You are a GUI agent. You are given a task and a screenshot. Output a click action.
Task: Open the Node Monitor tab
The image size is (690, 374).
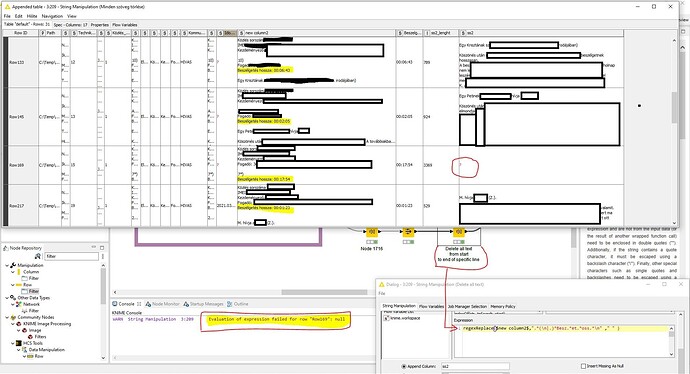pyautogui.click(x=162, y=304)
